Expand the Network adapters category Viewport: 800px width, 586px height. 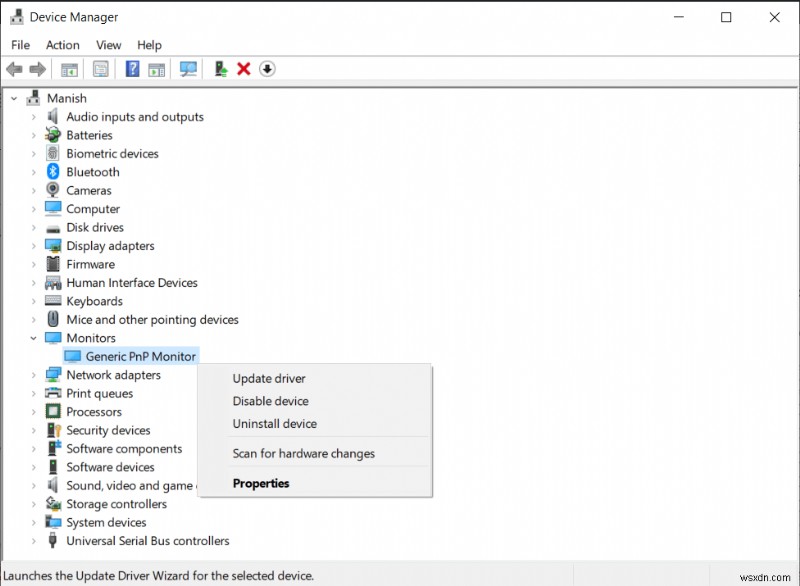(x=34, y=374)
